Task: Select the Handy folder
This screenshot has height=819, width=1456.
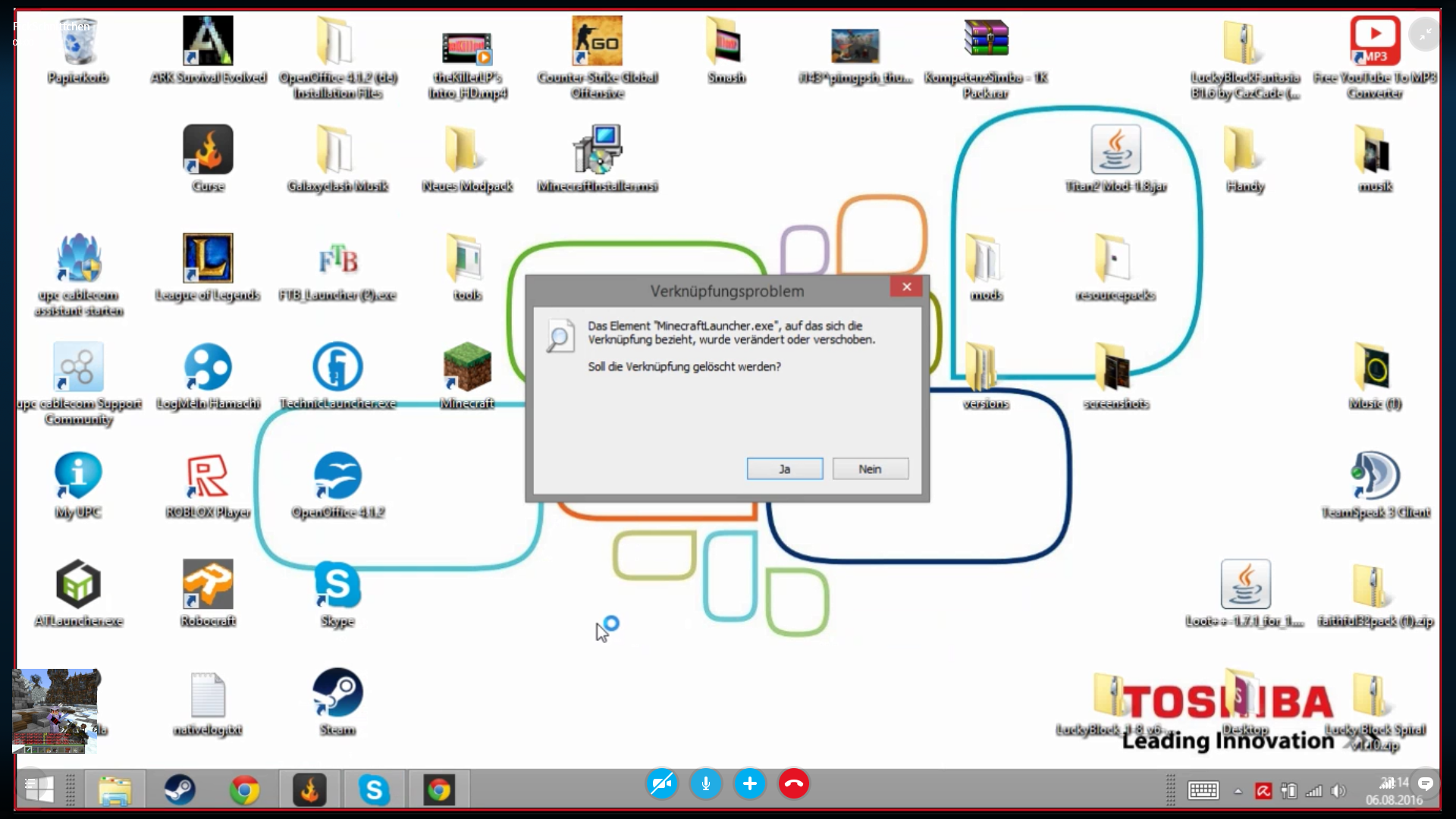Action: pyautogui.click(x=1245, y=159)
